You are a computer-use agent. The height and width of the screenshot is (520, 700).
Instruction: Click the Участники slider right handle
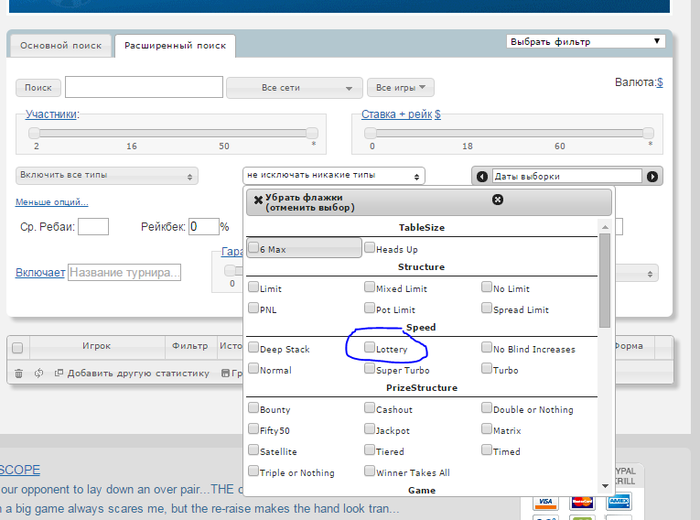[x=312, y=133]
